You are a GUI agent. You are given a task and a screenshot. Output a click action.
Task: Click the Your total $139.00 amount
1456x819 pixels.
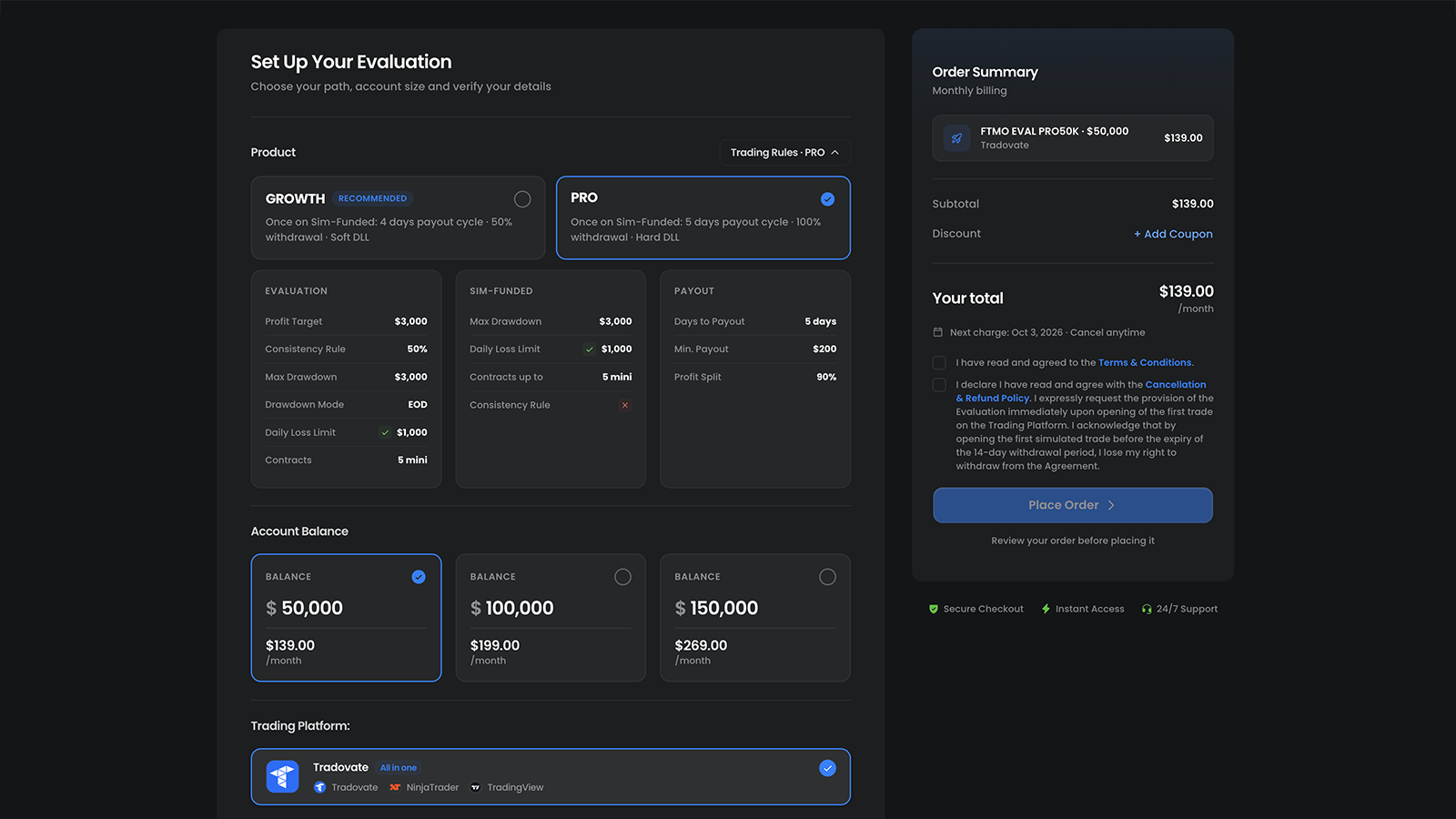pos(1187,291)
